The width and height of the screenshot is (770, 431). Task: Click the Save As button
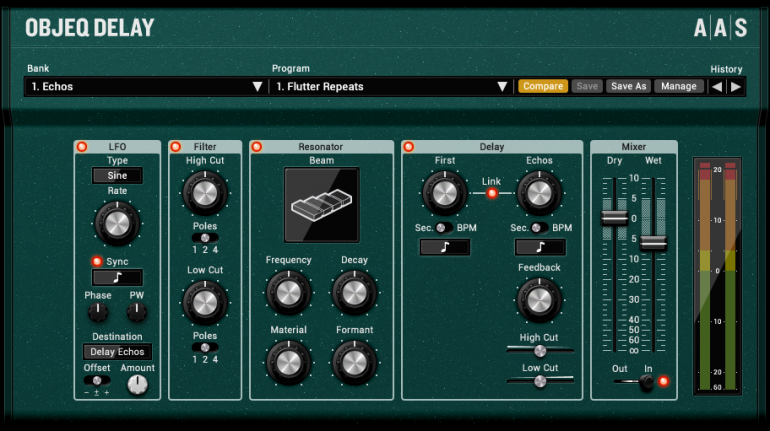[x=628, y=87]
